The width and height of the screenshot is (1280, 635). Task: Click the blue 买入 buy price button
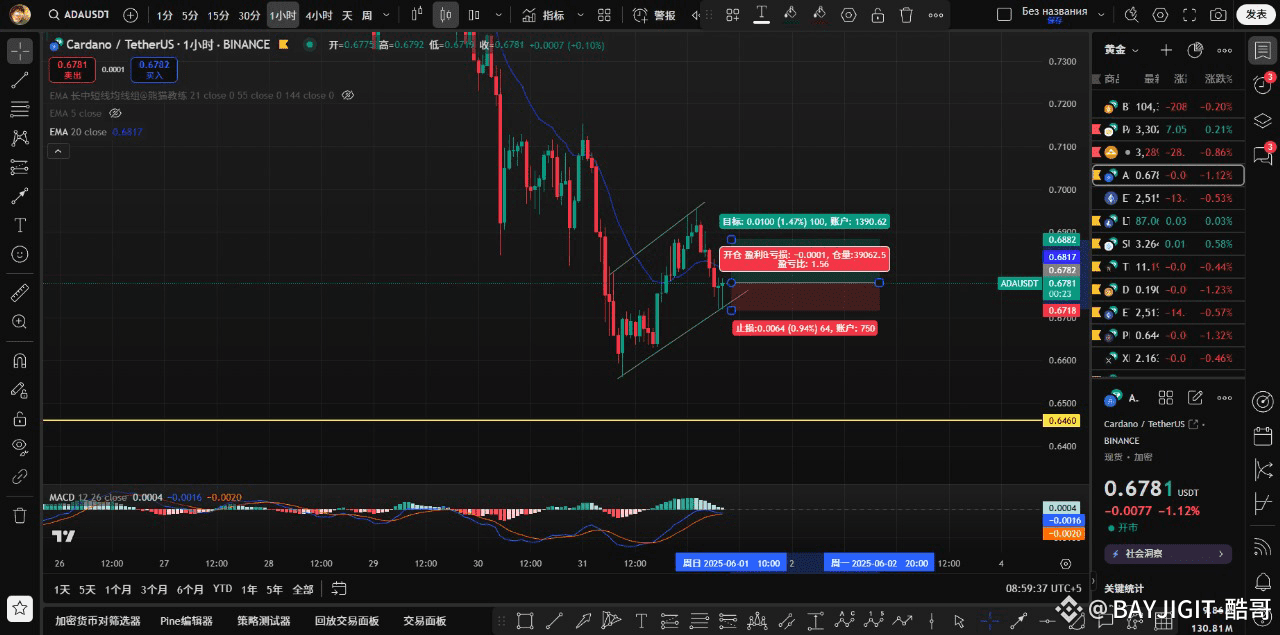(x=155, y=69)
